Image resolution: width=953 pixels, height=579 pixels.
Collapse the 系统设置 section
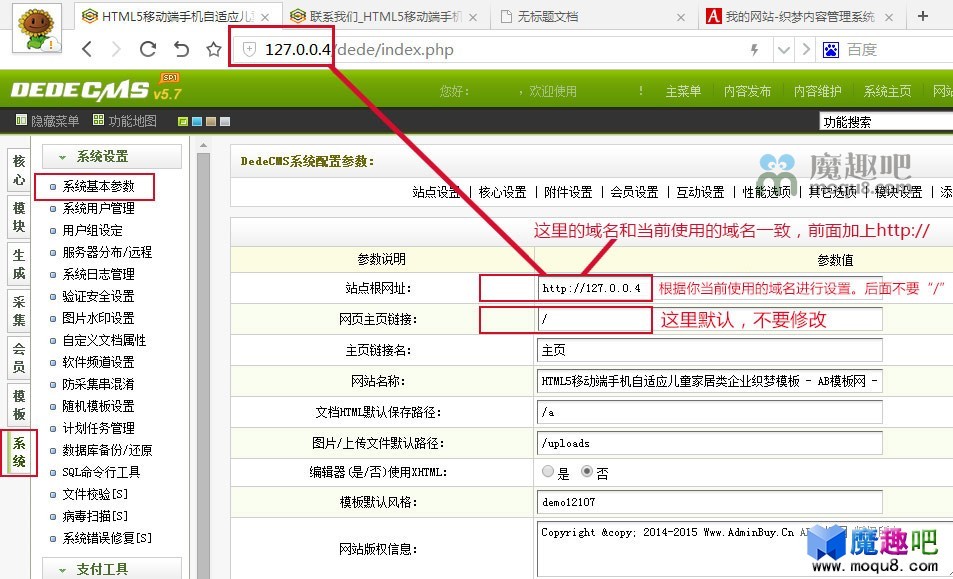[x=112, y=156]
